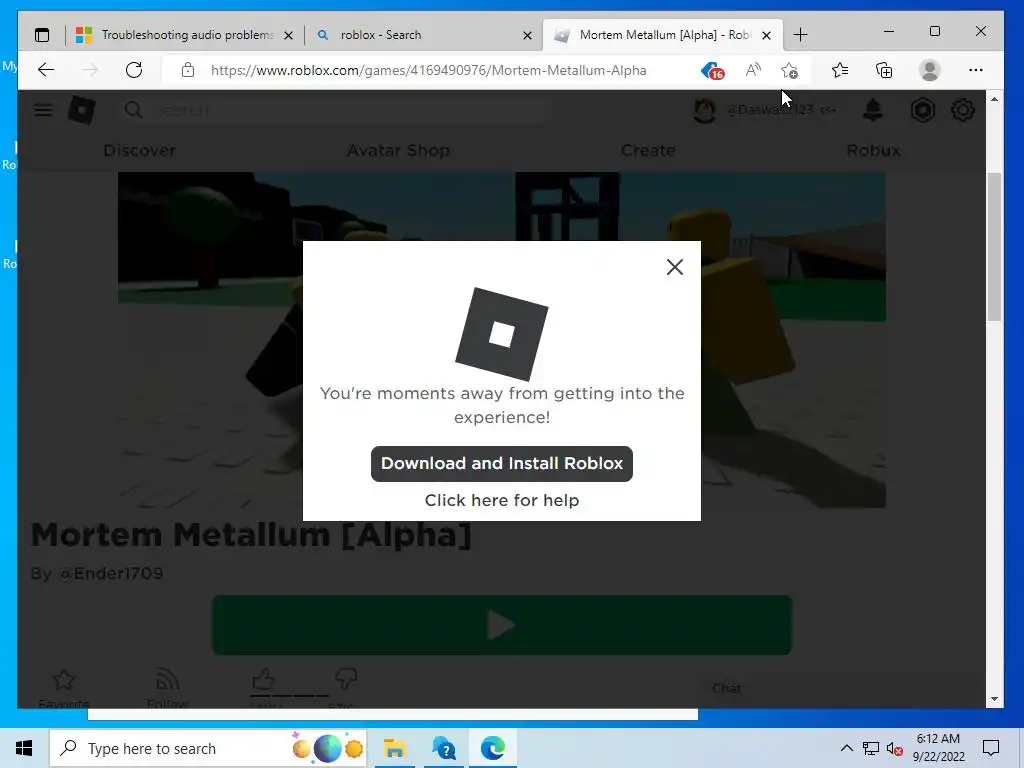The image size is (1024, 768).
Task: View site information lock icon
Action: pos(187,70)
